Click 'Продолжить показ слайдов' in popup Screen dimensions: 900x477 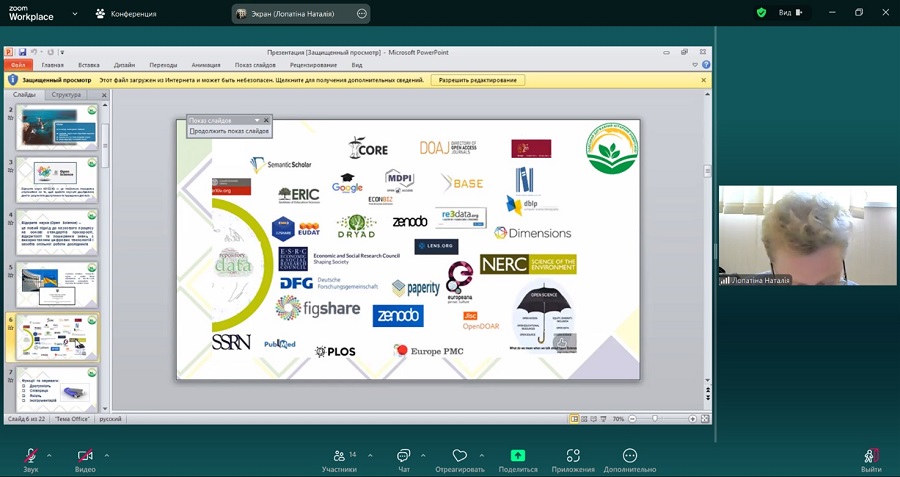[x=229, y=131]
